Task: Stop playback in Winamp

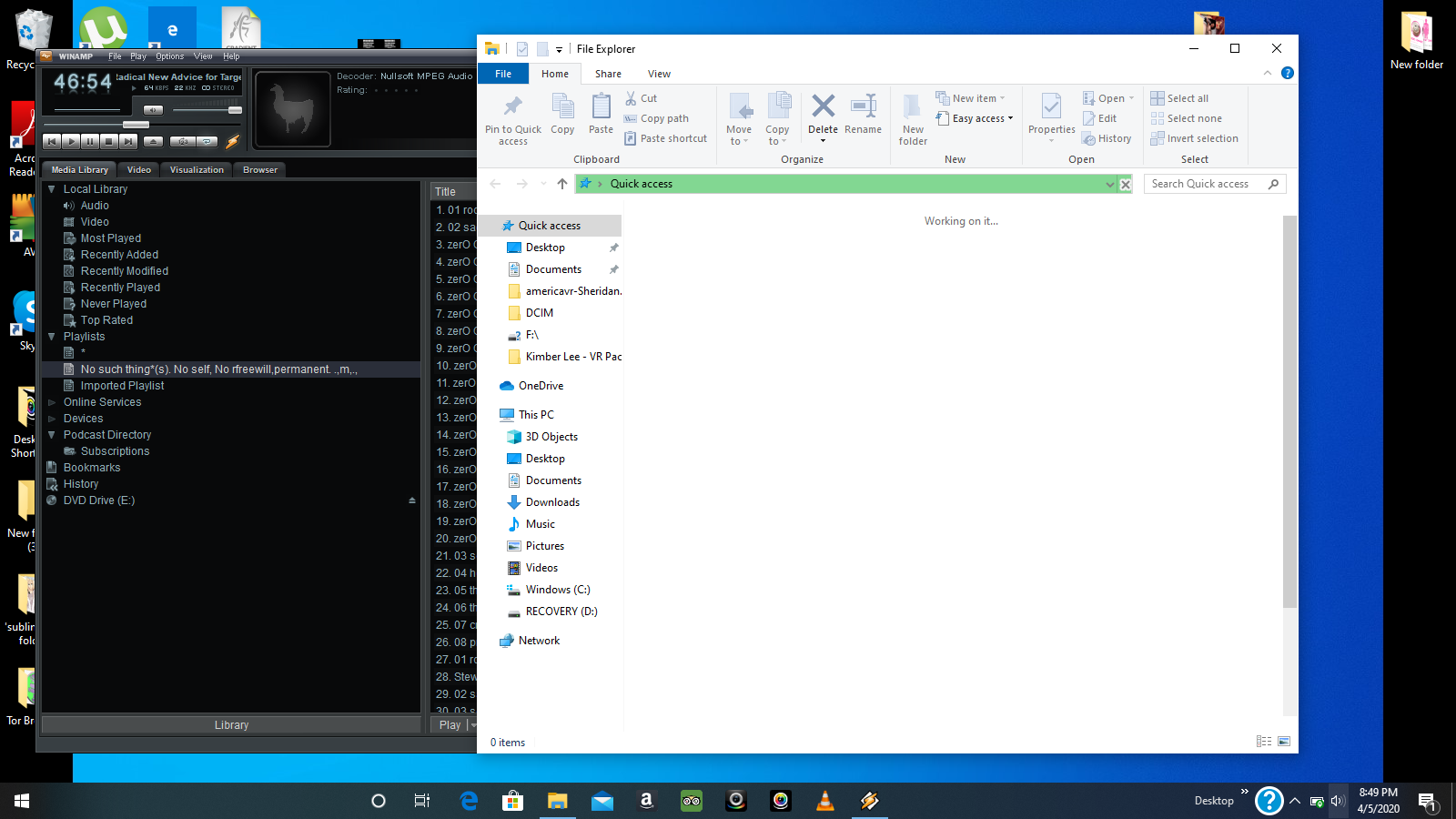Action: pyautogui.click(x=109, y=141)
